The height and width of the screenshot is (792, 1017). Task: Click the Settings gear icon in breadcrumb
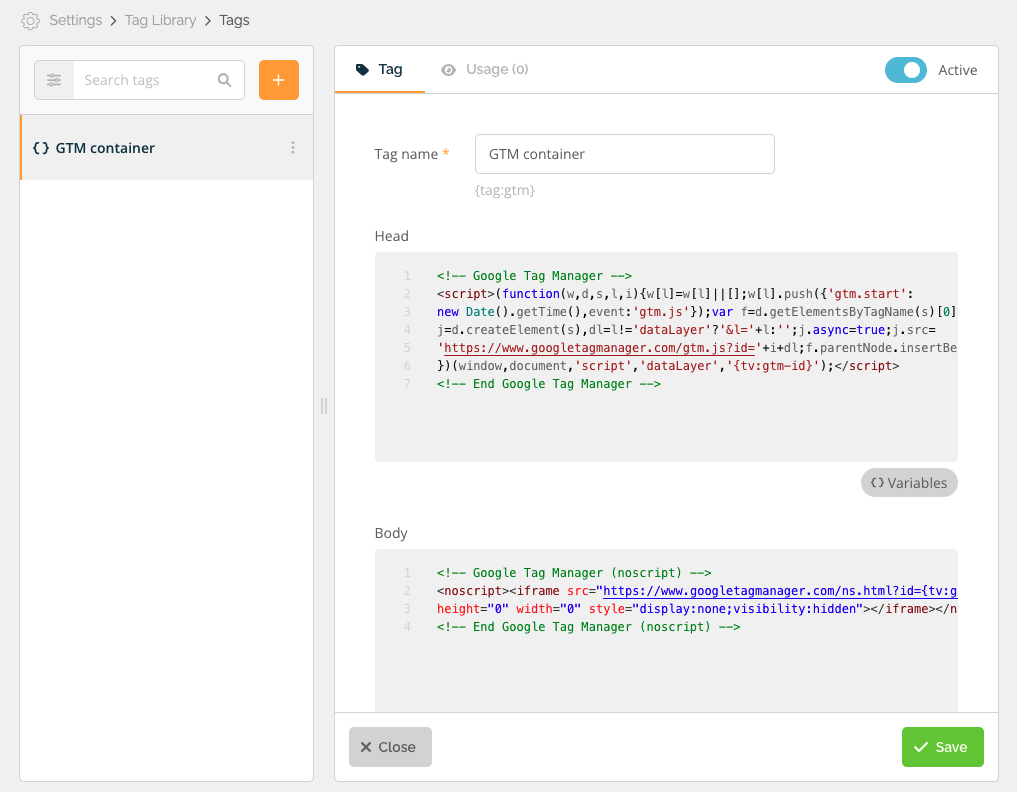click(x=30, y=20)
